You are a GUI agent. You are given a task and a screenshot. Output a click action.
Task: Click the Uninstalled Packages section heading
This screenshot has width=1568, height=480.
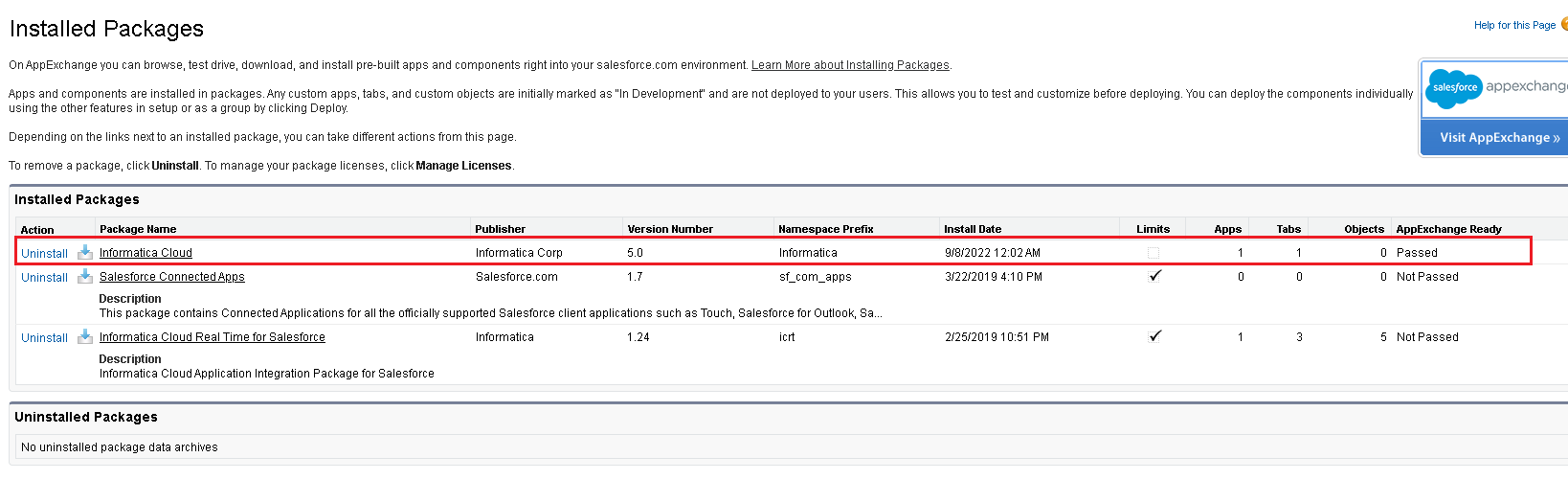point(86,417)
